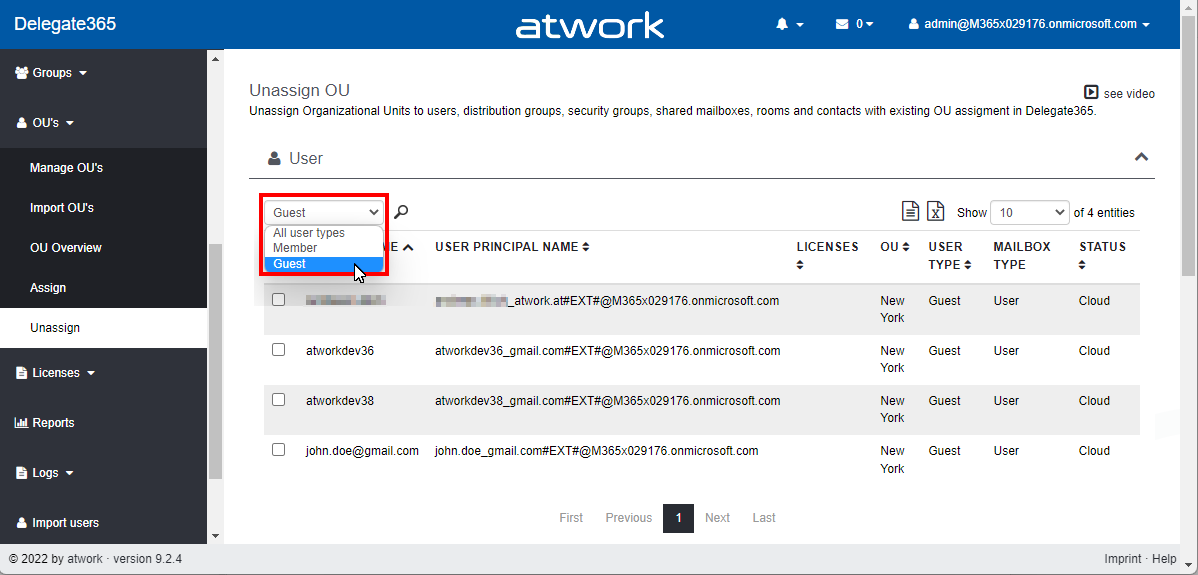
Task: Go to Manage OU's
Action: point(66,168)
